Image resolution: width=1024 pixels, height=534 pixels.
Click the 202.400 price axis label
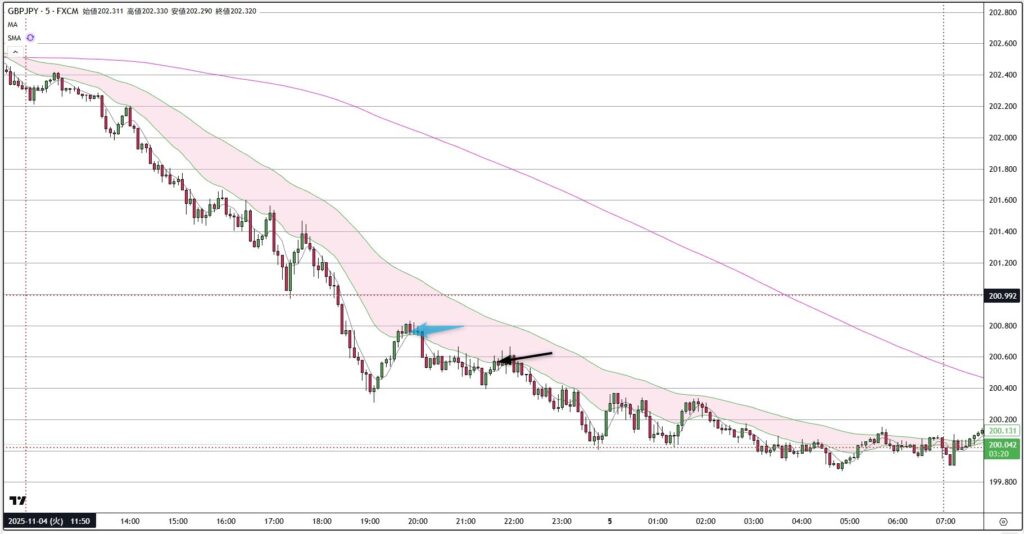point(1002,75)
